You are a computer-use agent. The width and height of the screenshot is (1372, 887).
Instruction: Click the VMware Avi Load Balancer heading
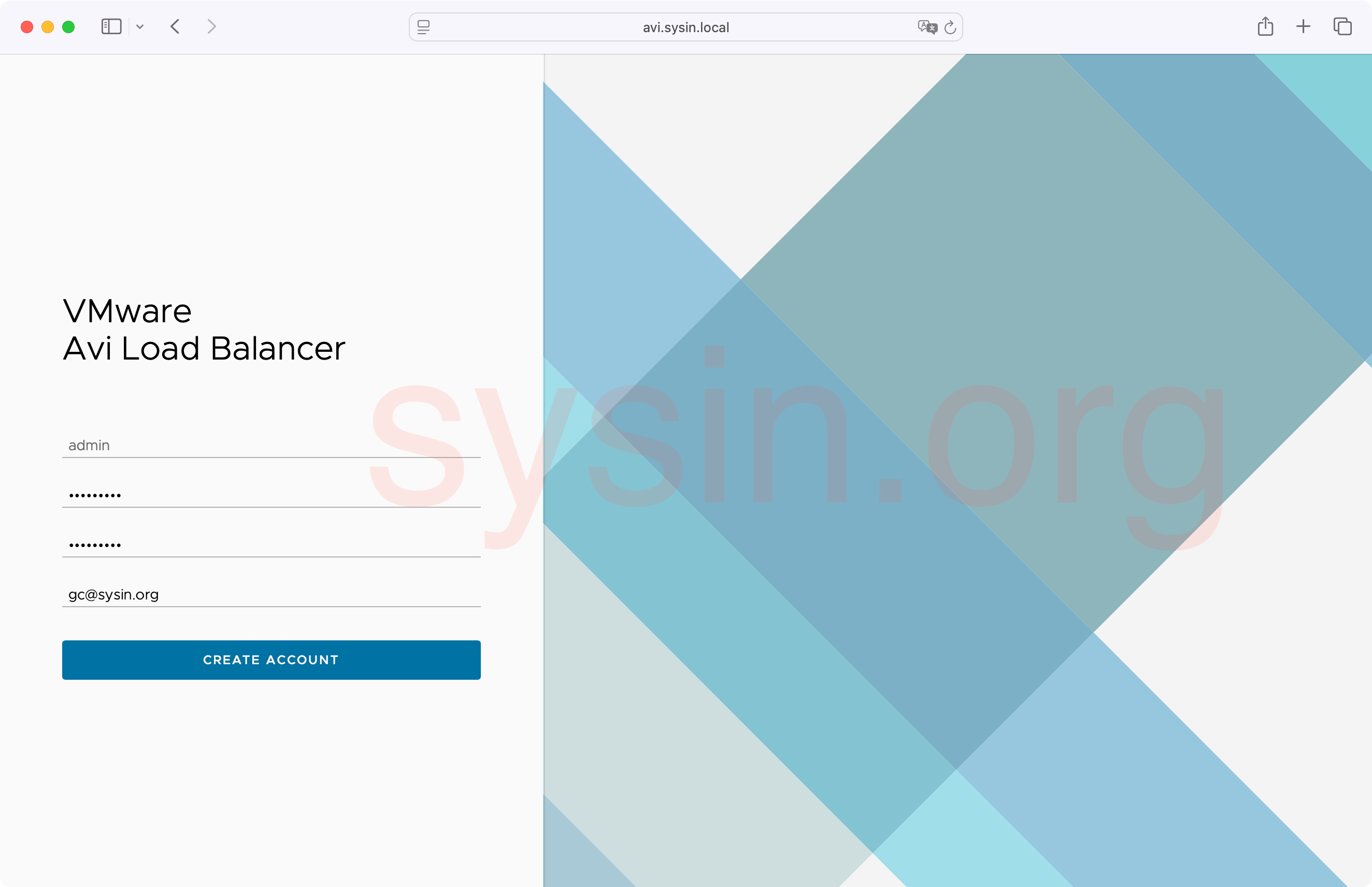point(204,330)
